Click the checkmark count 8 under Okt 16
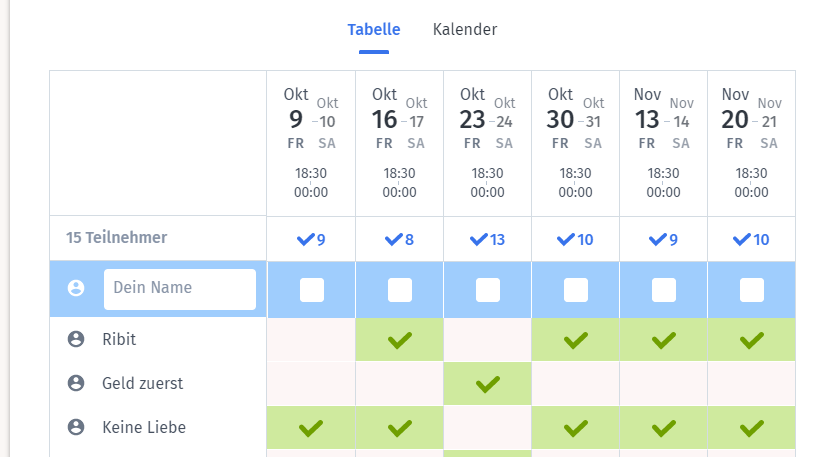Screen dimensions: 826x457 click(x=399, y=240)
